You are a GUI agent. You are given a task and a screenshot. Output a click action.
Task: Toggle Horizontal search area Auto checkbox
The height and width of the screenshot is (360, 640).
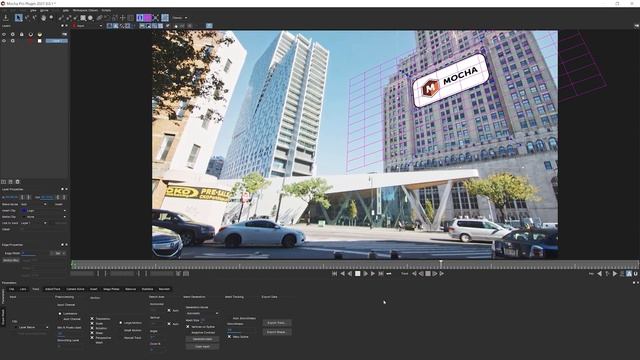(169, 310)
